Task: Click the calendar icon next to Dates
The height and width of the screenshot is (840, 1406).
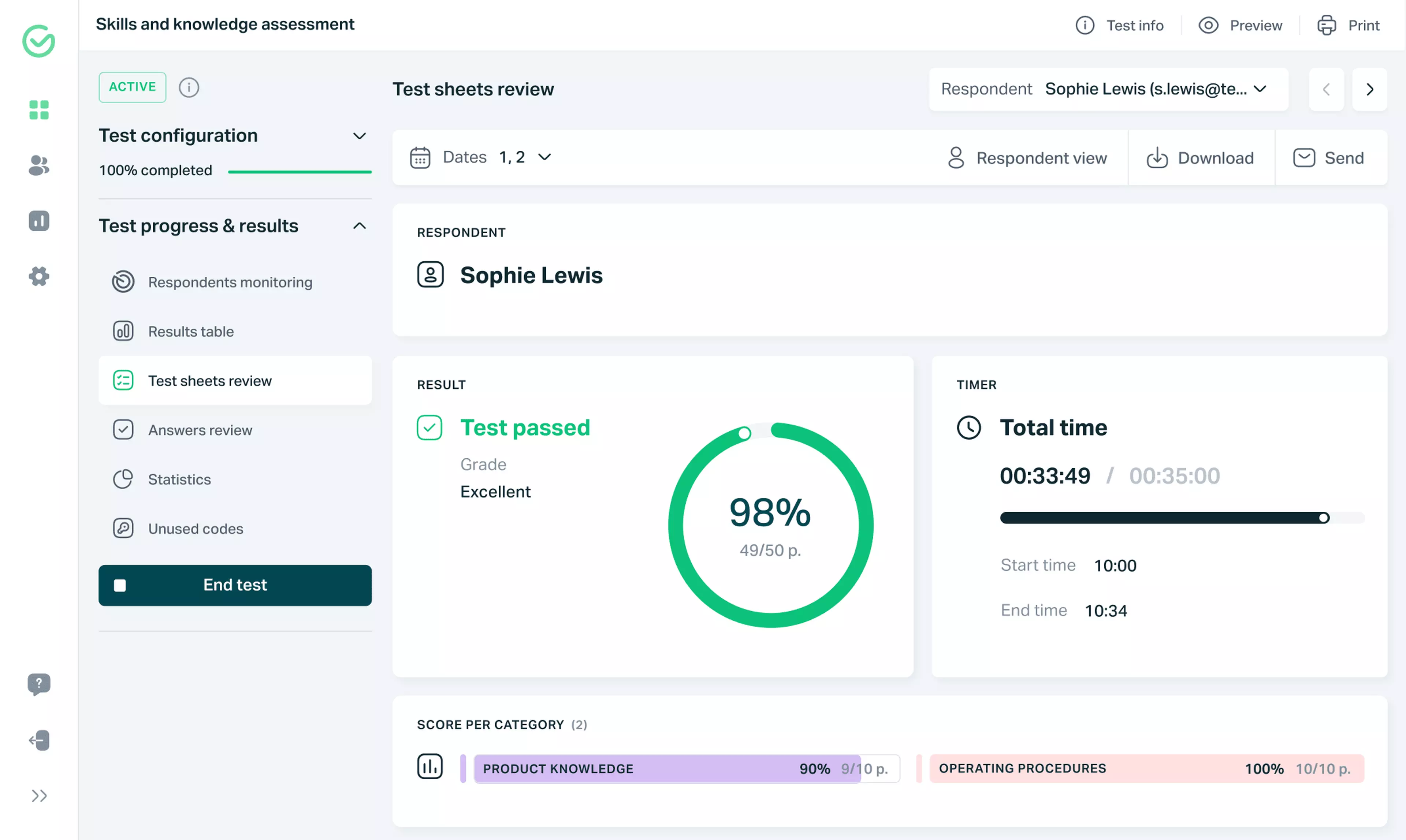Action: [420, 157]
